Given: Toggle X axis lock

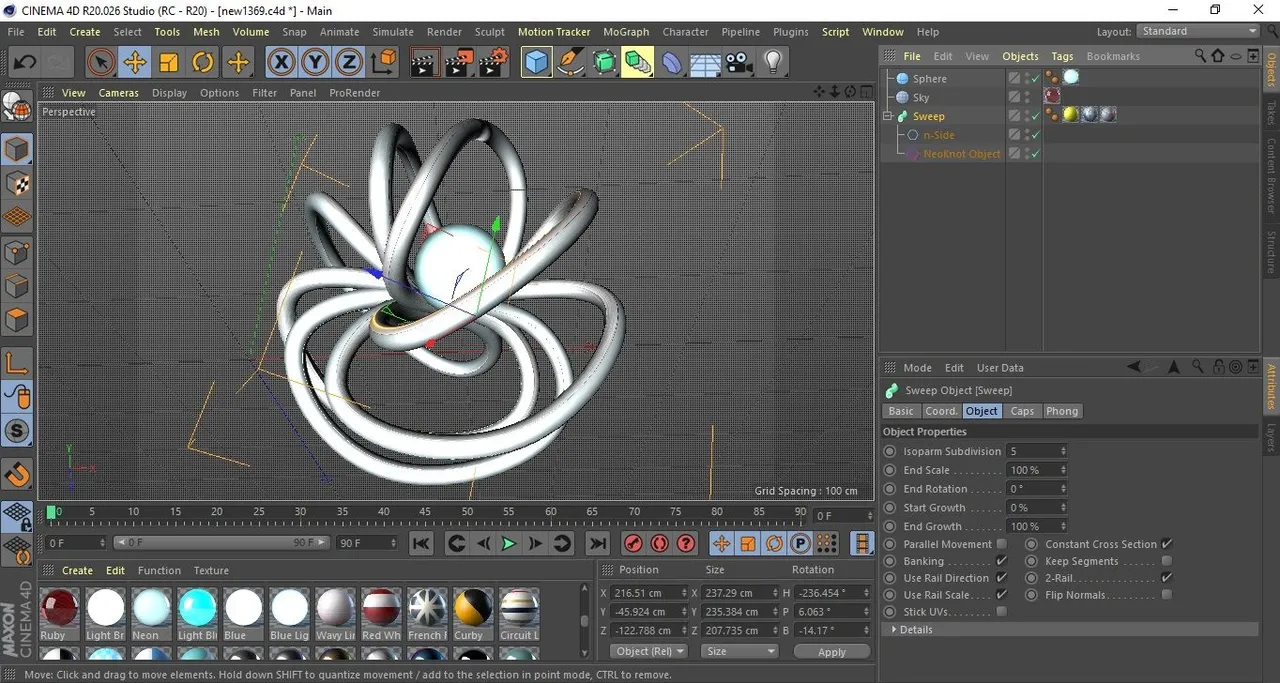Looking at the screenshot, I should (281, 63).
